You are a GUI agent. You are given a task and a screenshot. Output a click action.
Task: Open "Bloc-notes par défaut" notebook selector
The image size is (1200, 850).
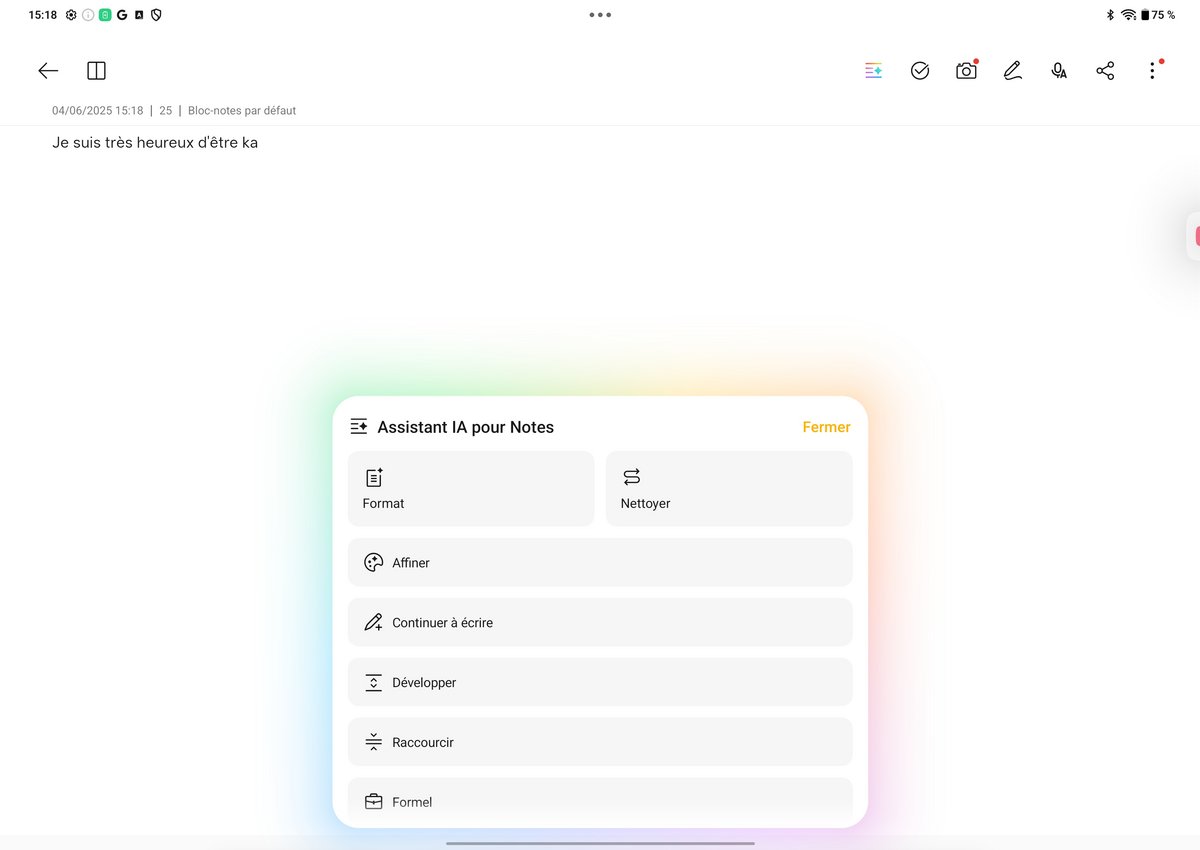pyautogui.click(x=242, y=111)
